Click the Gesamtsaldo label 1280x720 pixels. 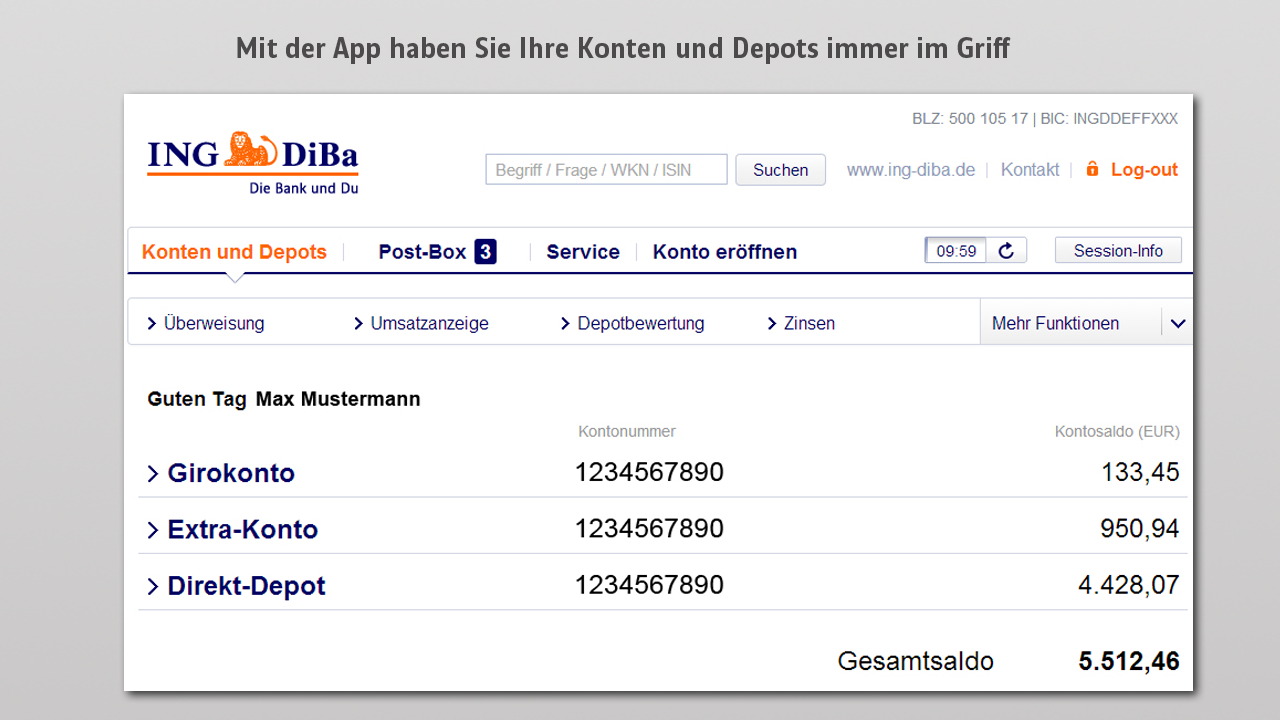pyautogui.click(x=916, y=661)
